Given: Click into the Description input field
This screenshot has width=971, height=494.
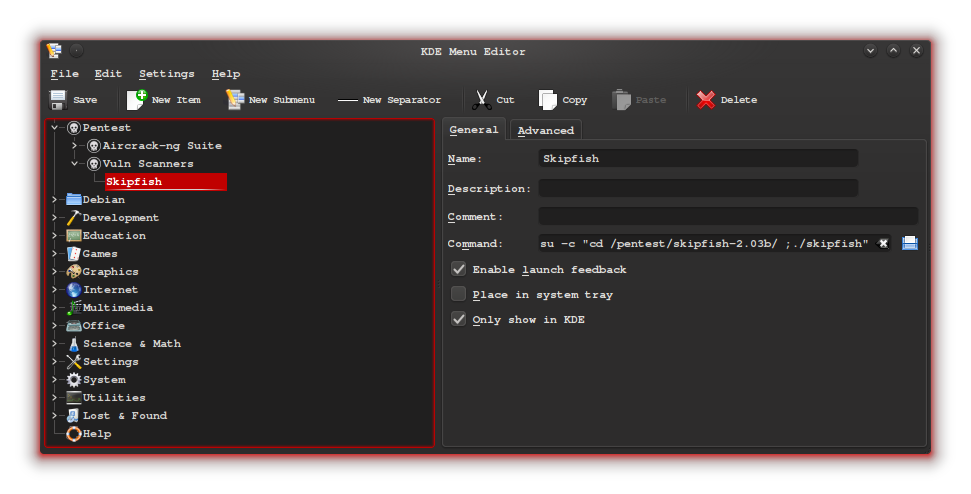Looking at the screenshot, I should 697,188.
